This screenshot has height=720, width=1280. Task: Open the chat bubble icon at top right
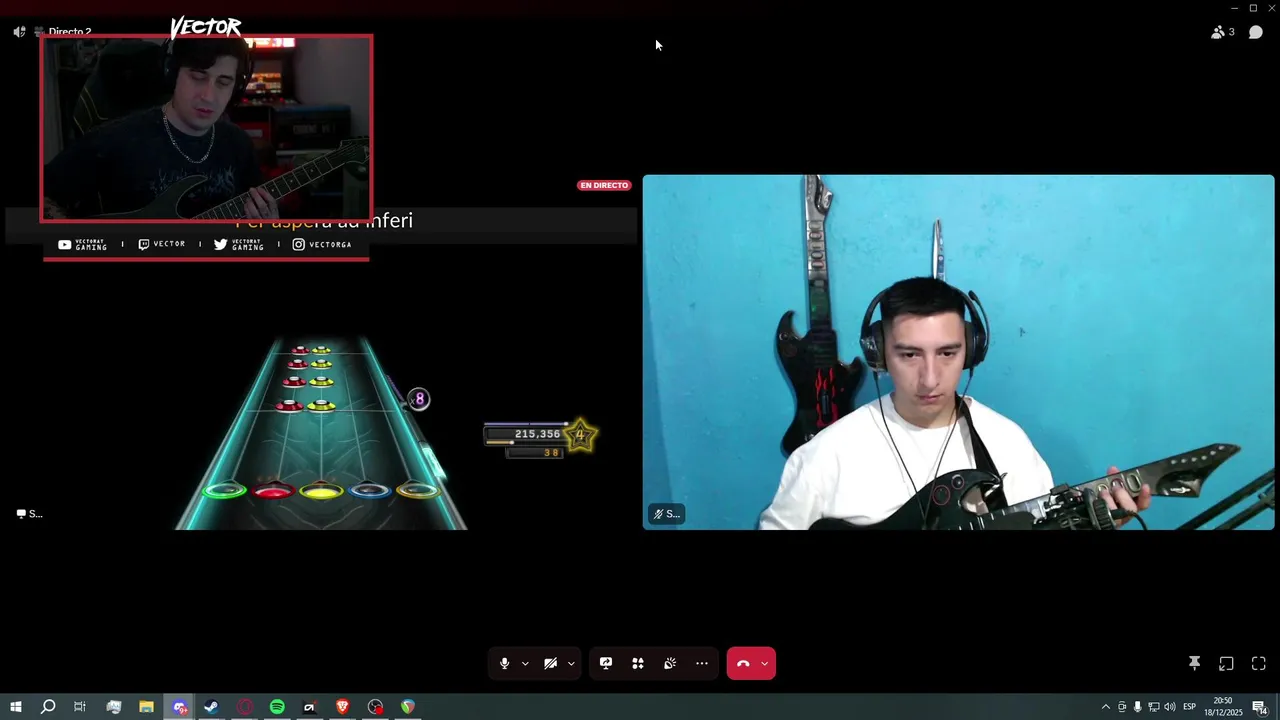(x=1256, y=32)
